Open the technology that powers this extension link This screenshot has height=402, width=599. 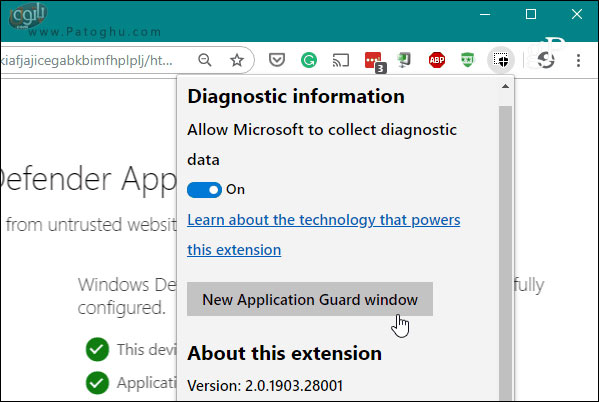coord(324,235)
